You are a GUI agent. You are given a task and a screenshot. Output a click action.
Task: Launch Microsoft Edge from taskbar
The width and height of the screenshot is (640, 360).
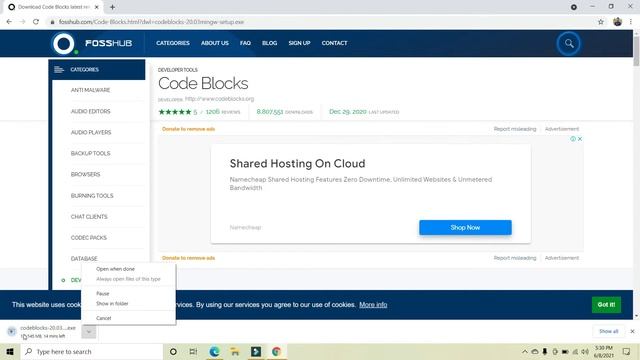pyautogui.click(x=214, y=351)
